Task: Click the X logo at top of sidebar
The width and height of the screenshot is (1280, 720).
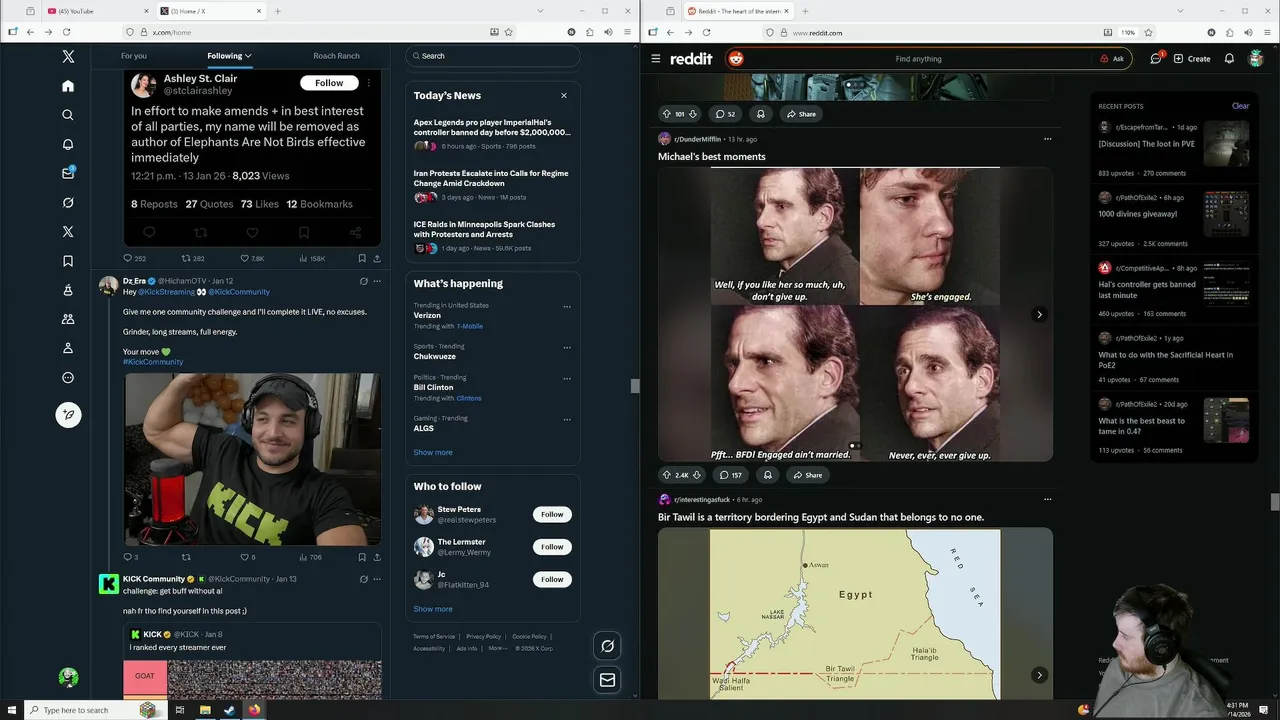Action: [68, 57]
